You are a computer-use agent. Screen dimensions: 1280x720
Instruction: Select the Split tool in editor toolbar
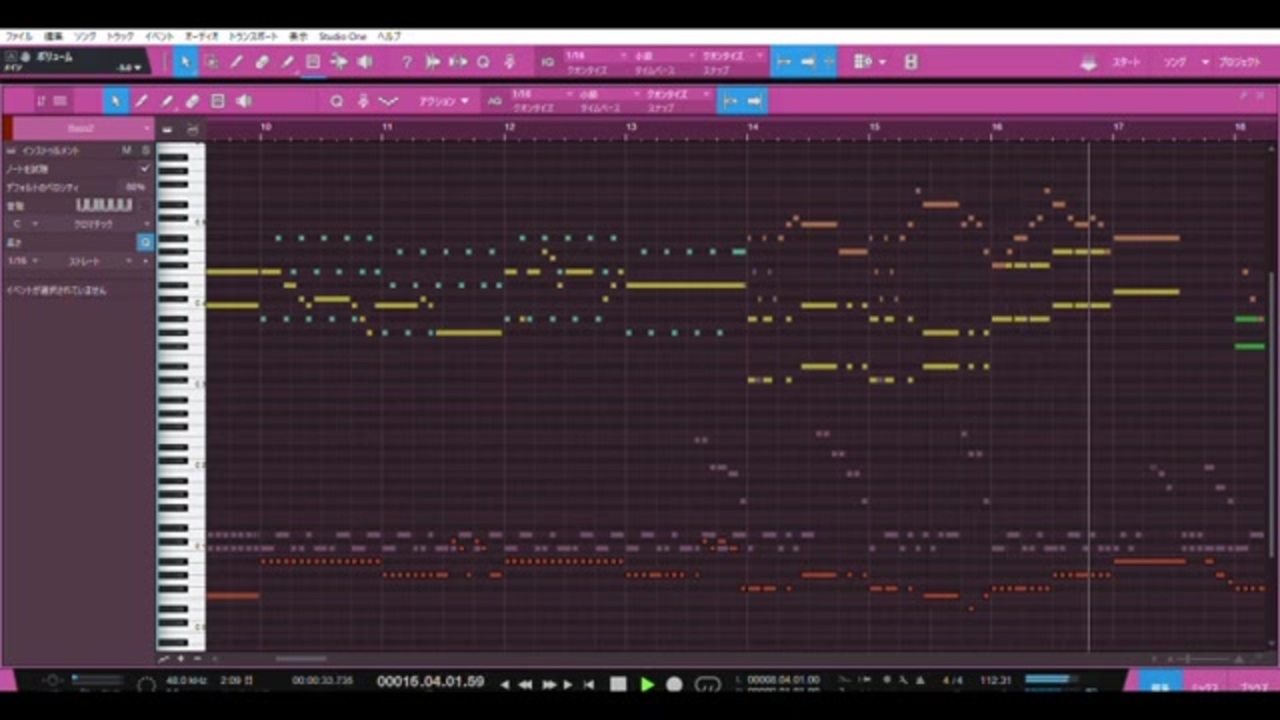click(x=141, y=101)
